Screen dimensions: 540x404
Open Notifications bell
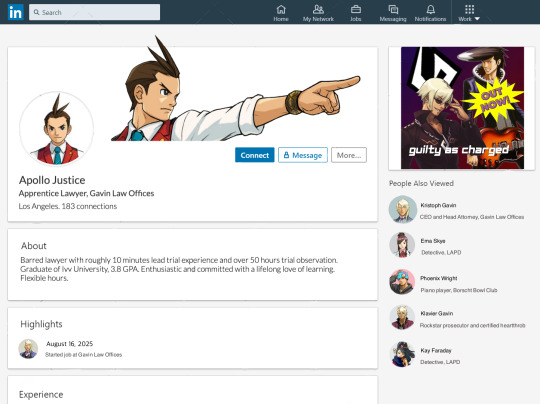point(430,13)
